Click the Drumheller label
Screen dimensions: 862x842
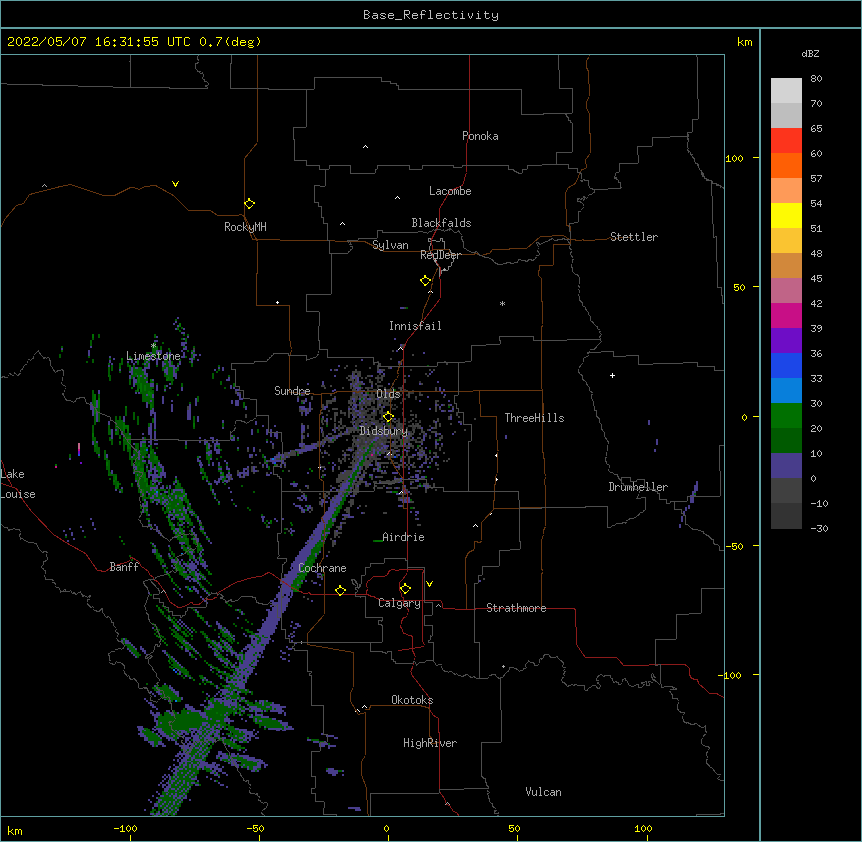(638, 487)
